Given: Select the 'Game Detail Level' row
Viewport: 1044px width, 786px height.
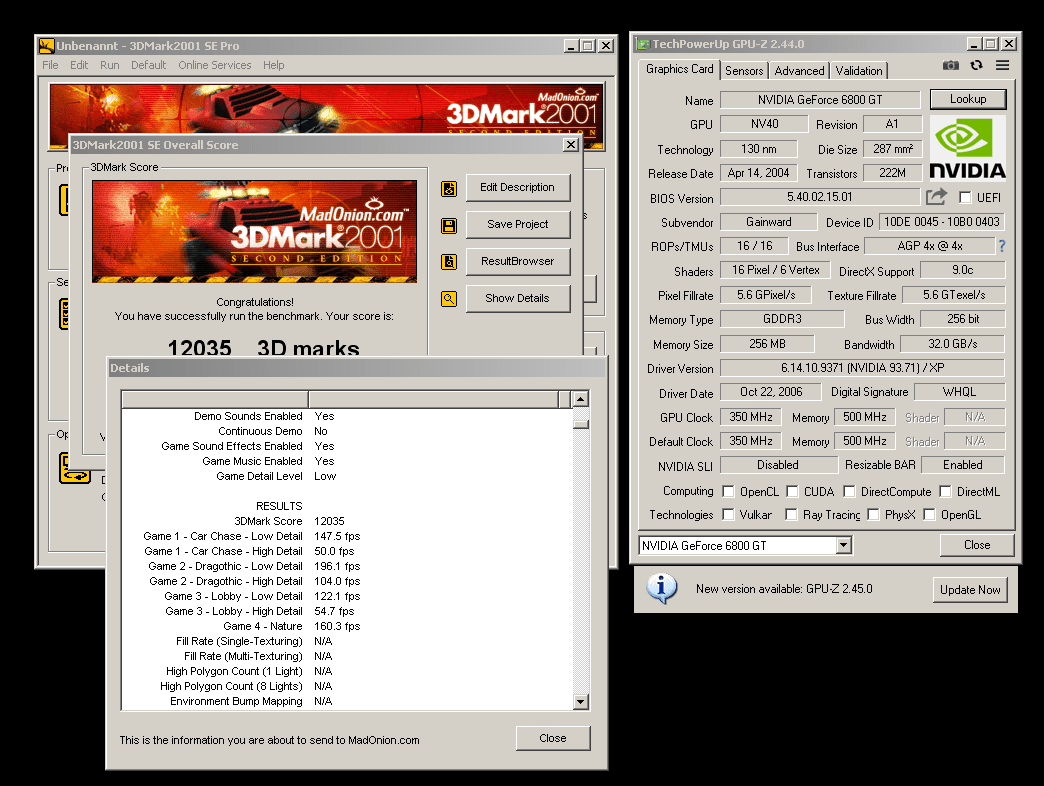Looking at the screenshot, I should (x=346, y=477).
